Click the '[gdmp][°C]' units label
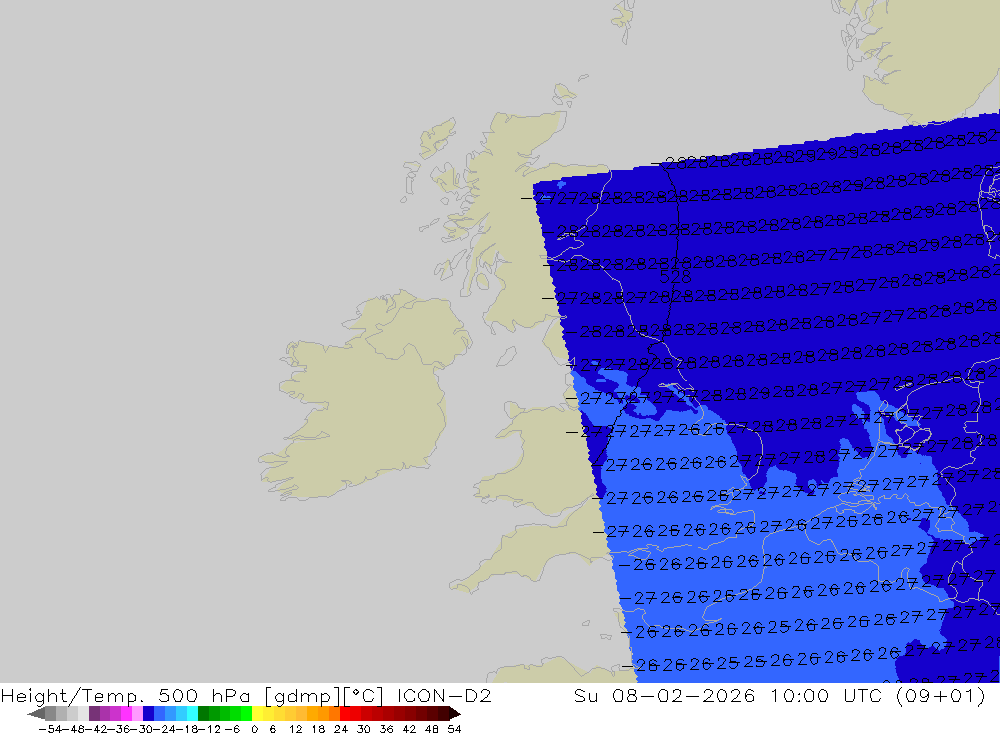 pyautogui.click(x=324, y=695)
